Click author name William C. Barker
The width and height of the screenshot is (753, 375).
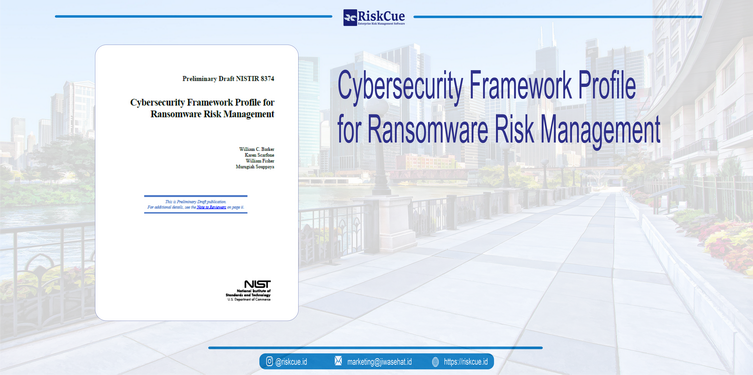pyautogui.click(x=257, y=149)
